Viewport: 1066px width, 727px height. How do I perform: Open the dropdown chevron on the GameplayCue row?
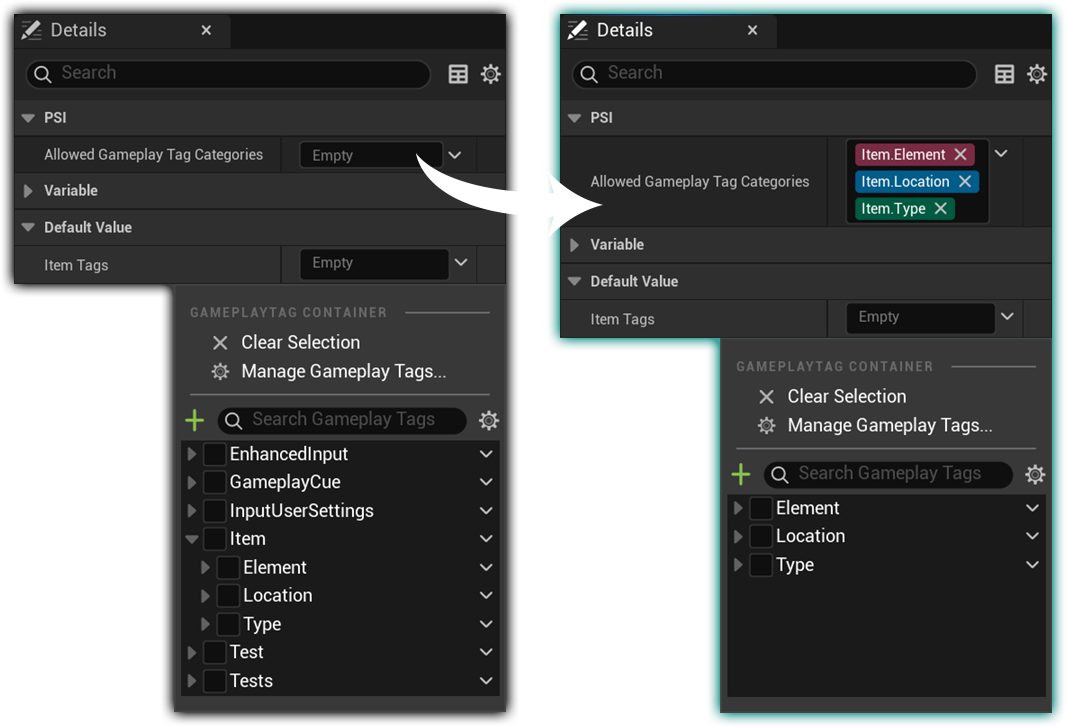[x=486, y=482]
